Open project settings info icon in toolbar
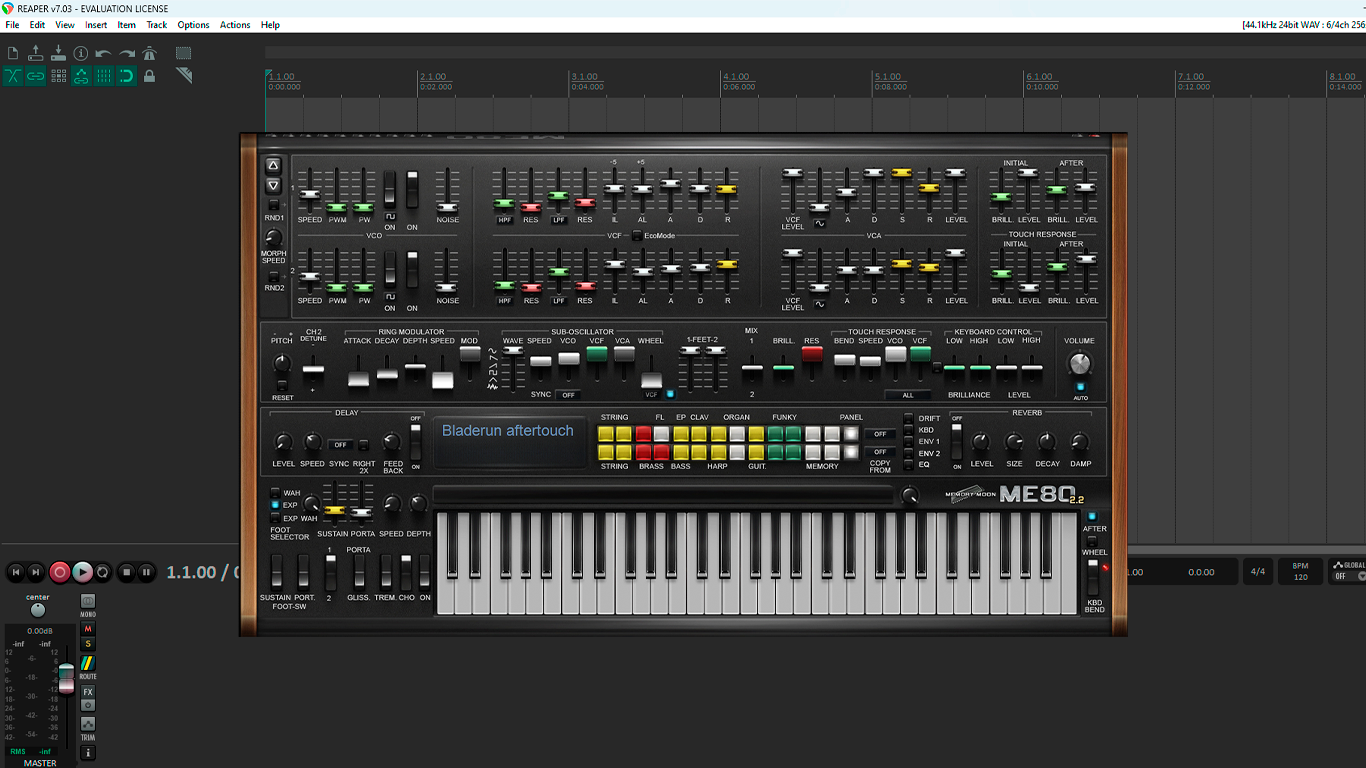The height and width of the screenshot is (768, 1366). pyautogui.click(x=81, y=53)
